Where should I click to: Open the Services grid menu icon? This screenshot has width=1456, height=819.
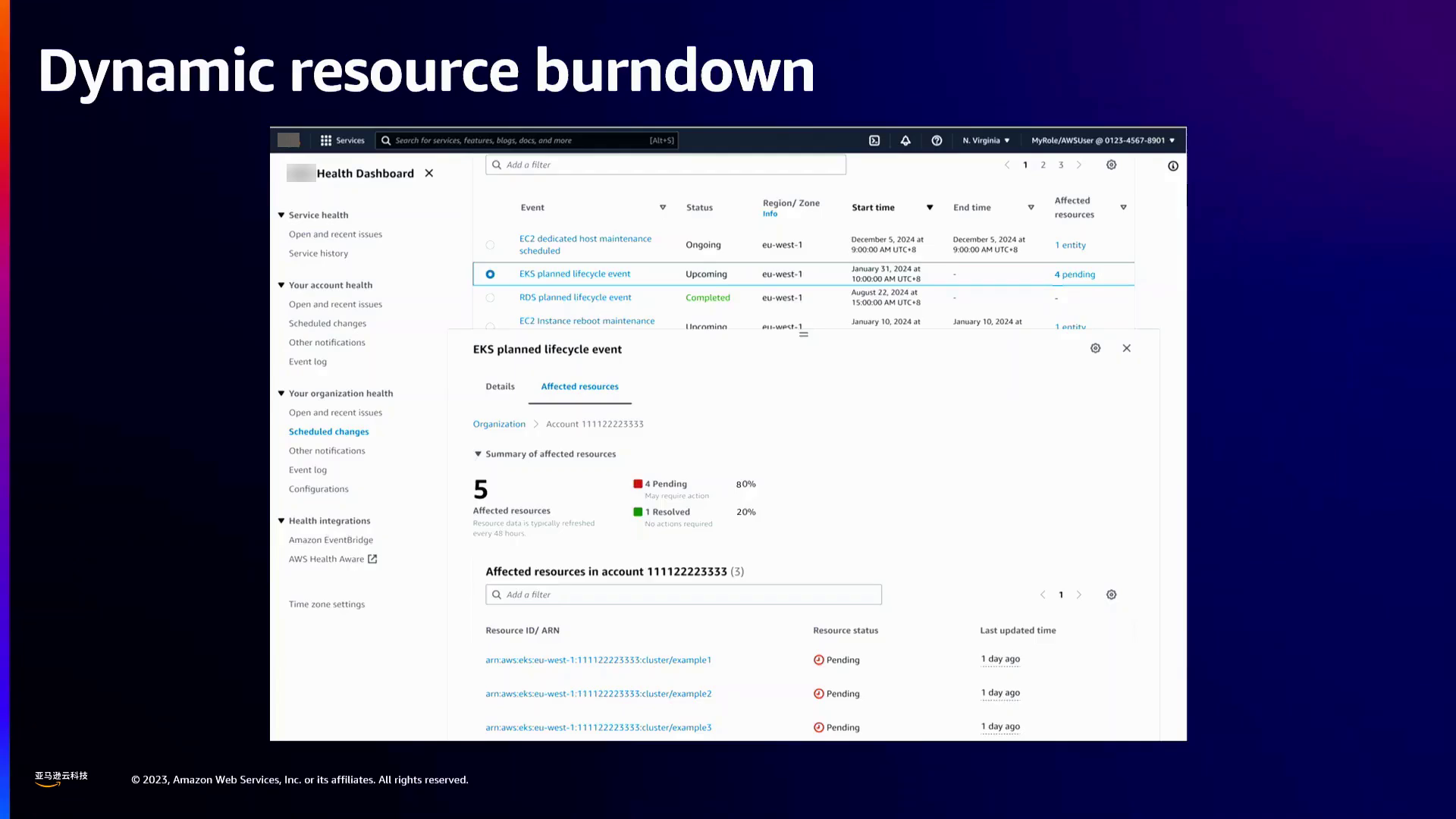pyautogui.click(x=326, y=140)
